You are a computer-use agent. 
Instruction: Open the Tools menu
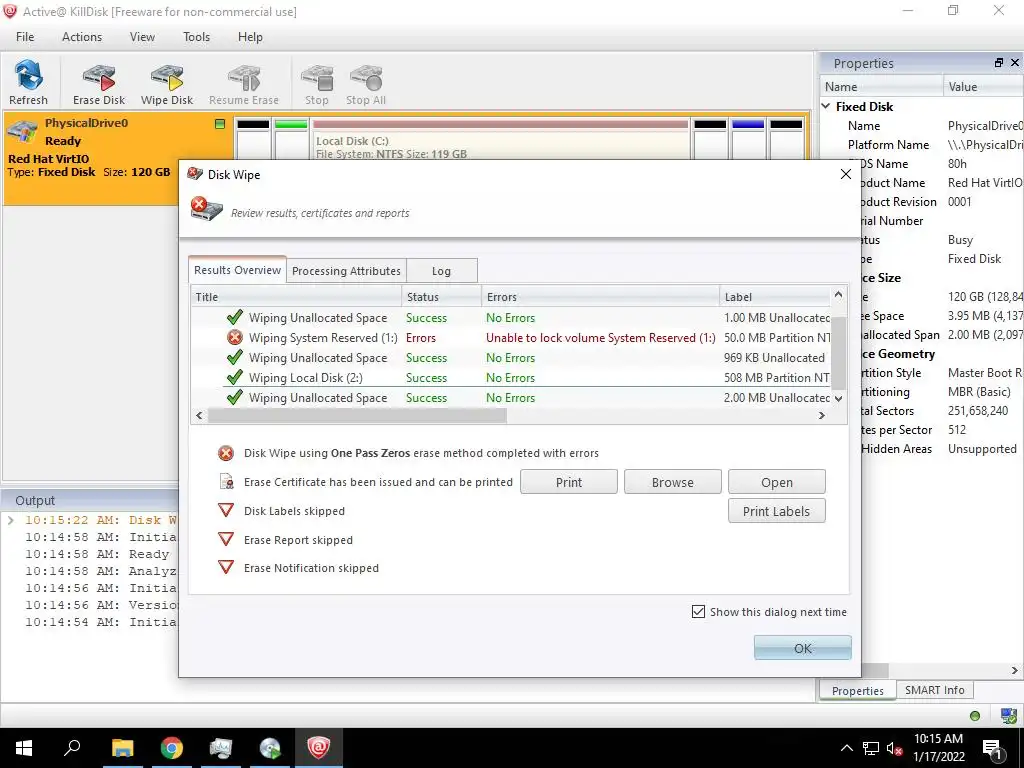[196, 37]
